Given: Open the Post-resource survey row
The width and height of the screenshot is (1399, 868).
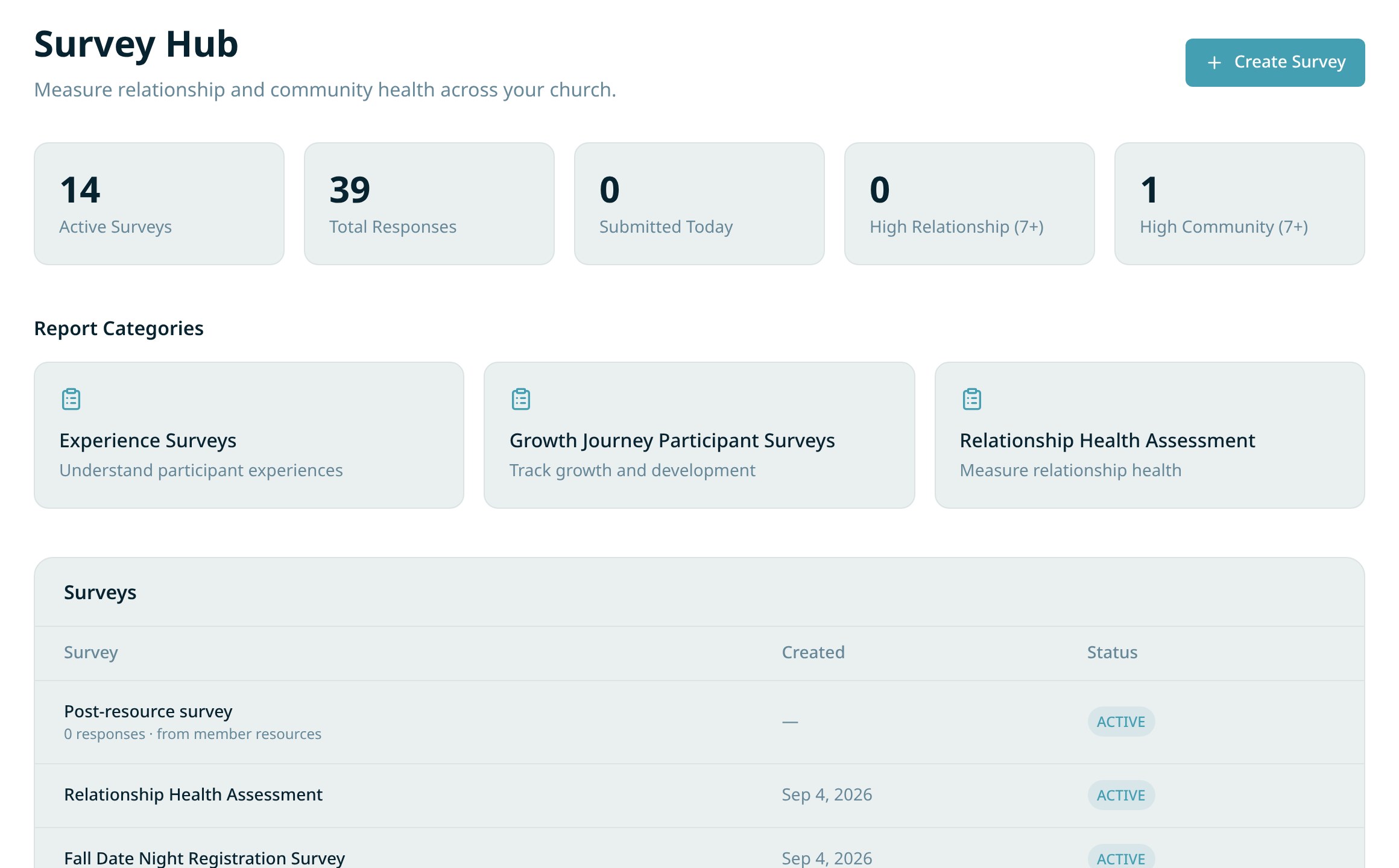Looking at the screenshot, I should 699,722.
